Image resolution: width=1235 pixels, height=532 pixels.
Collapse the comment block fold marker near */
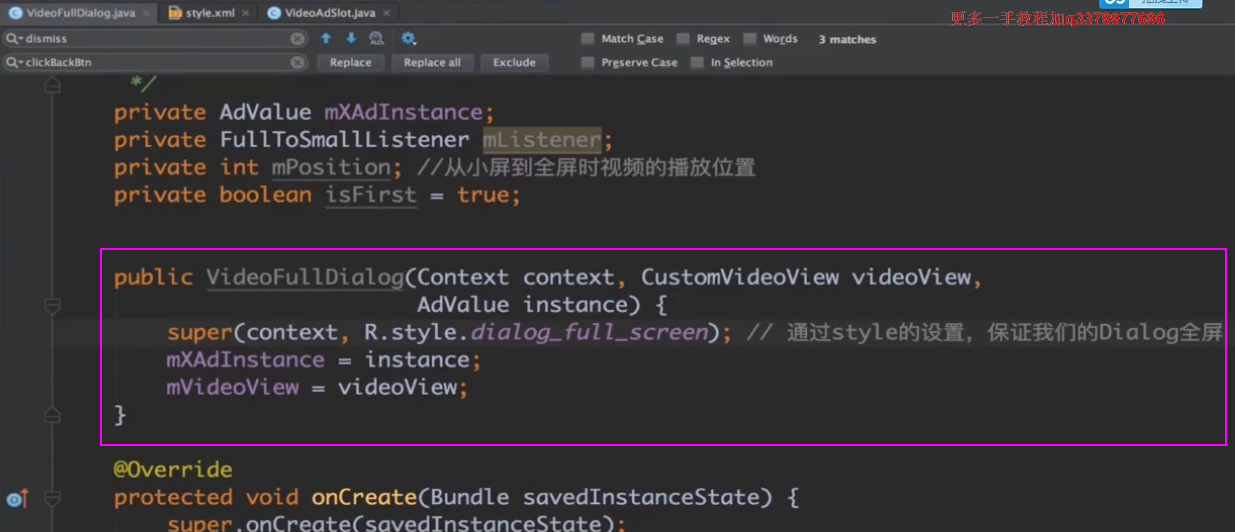[54, 85]
